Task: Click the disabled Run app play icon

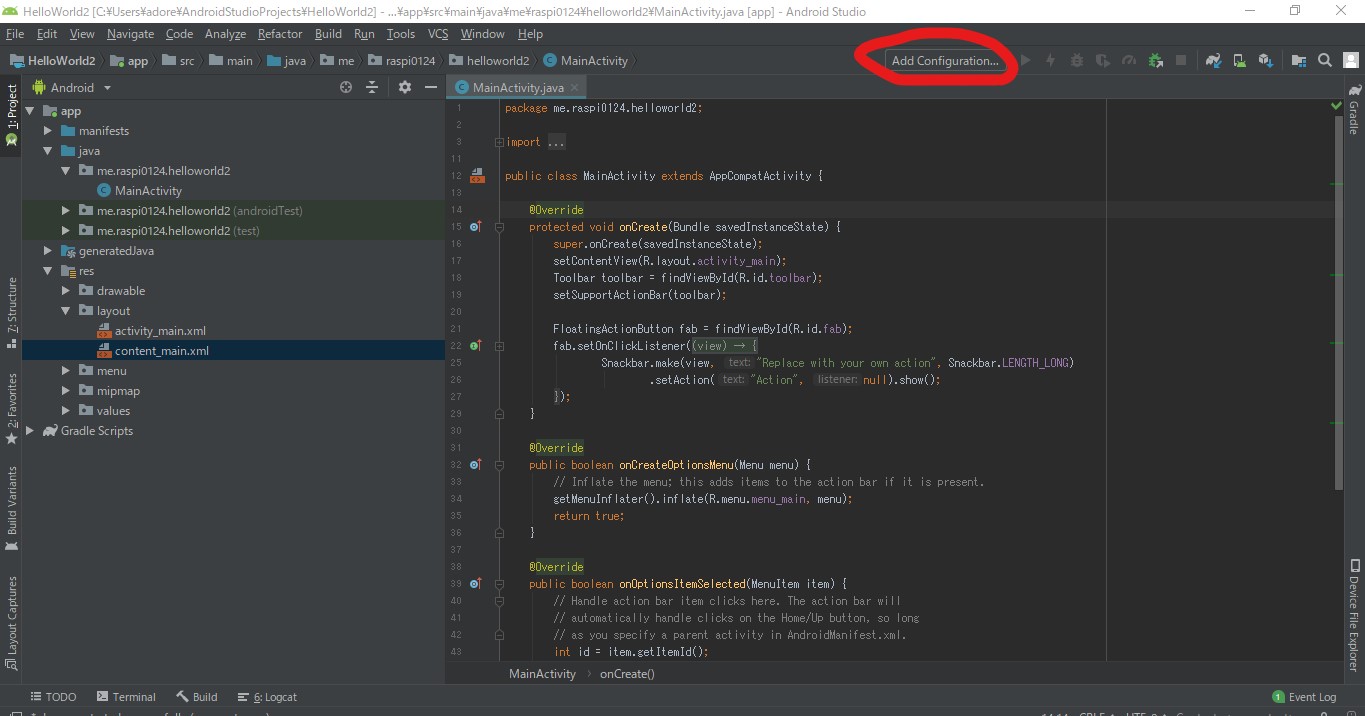Action: click(1025, 60)
